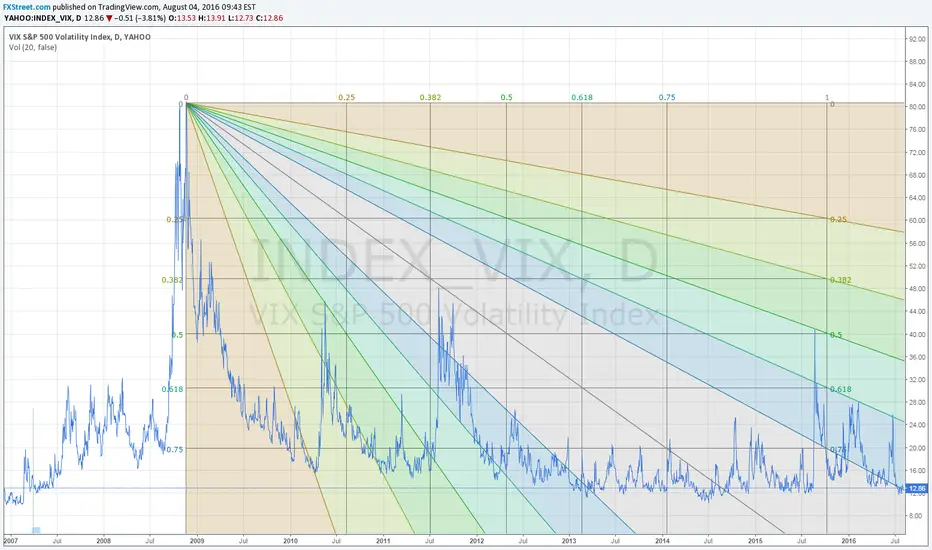Click the 44.00 price axis label

[917, 311]
